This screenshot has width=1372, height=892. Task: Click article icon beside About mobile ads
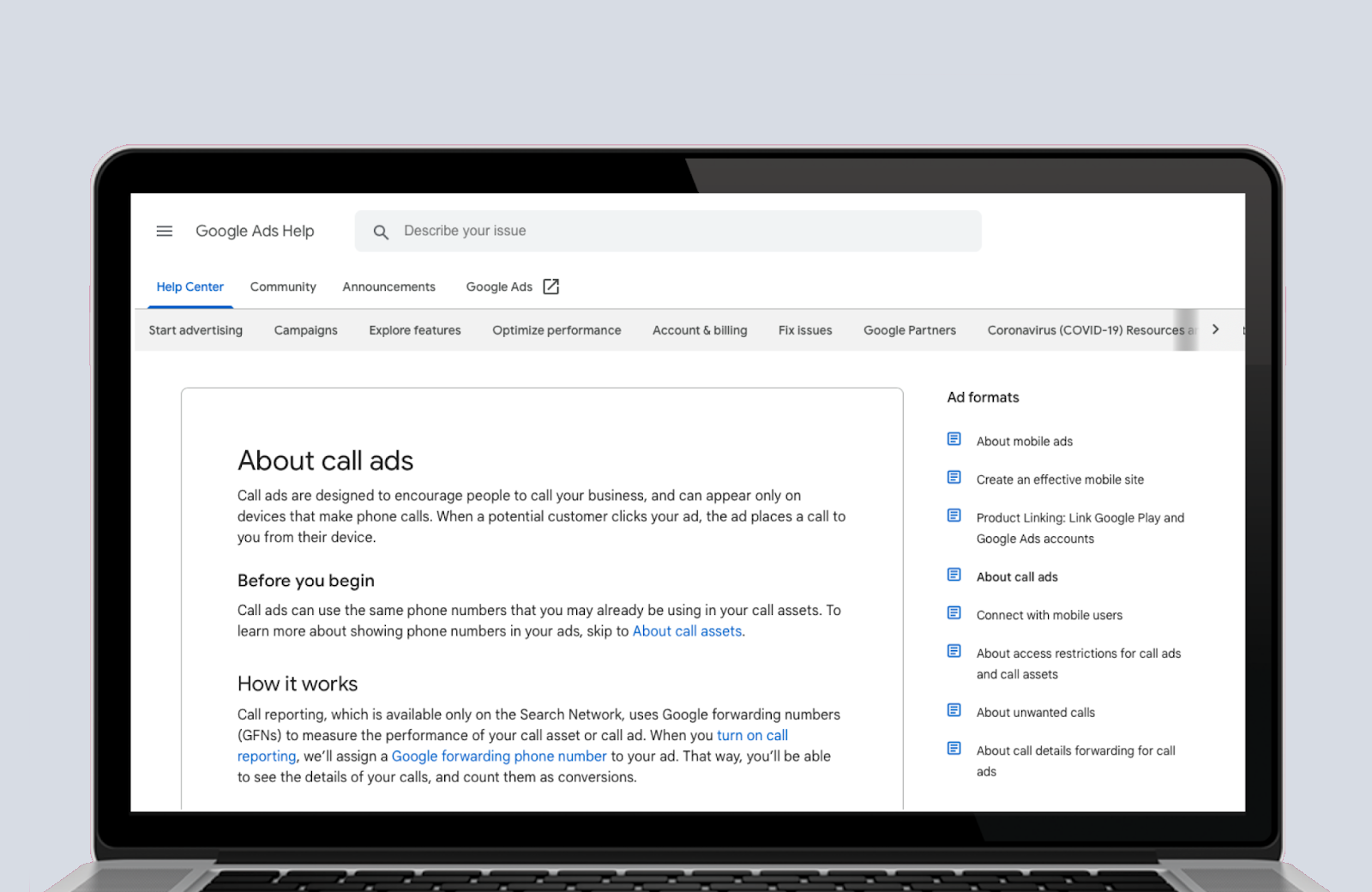click(954, 439)
